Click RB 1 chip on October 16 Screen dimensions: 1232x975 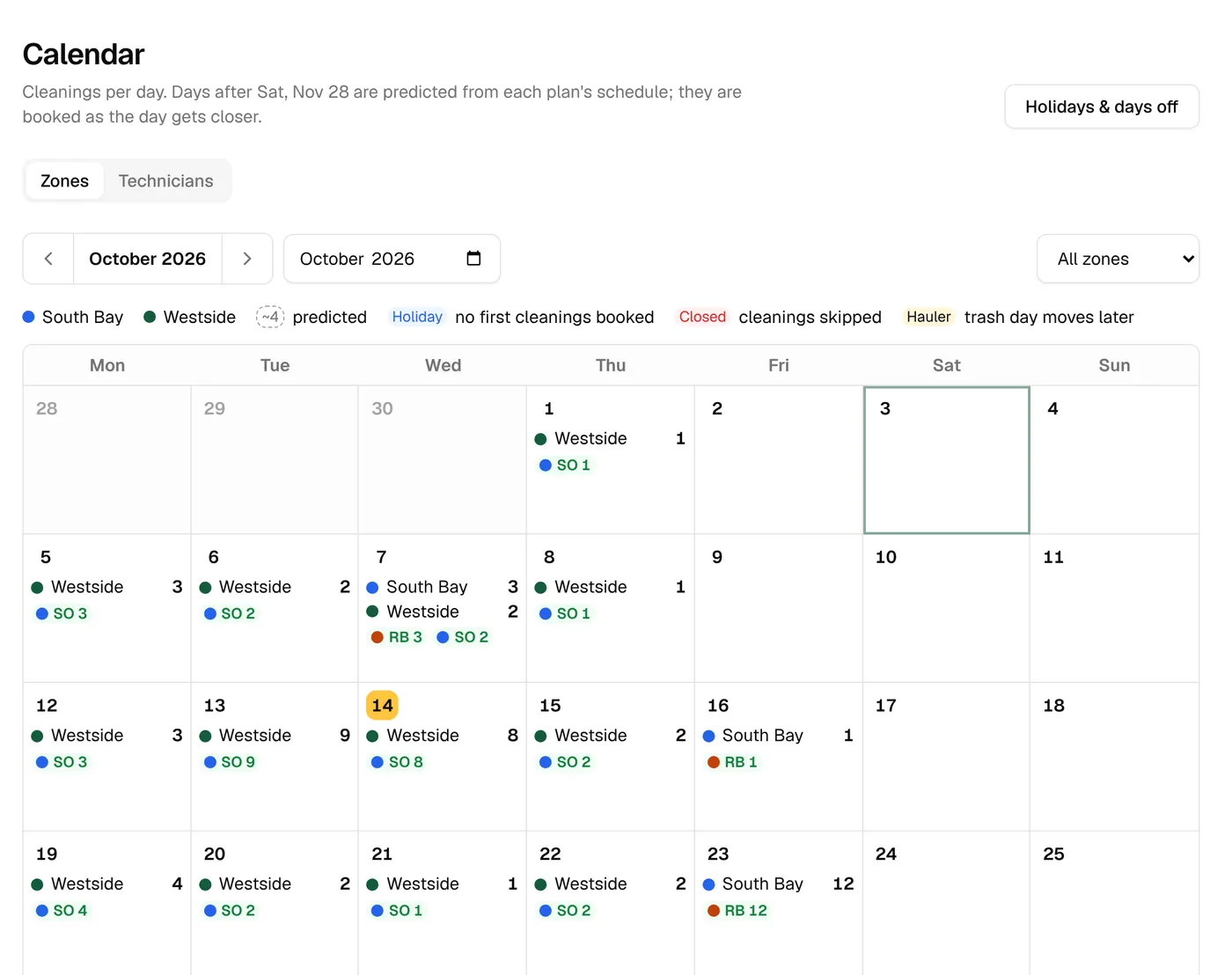pos(732,762)
